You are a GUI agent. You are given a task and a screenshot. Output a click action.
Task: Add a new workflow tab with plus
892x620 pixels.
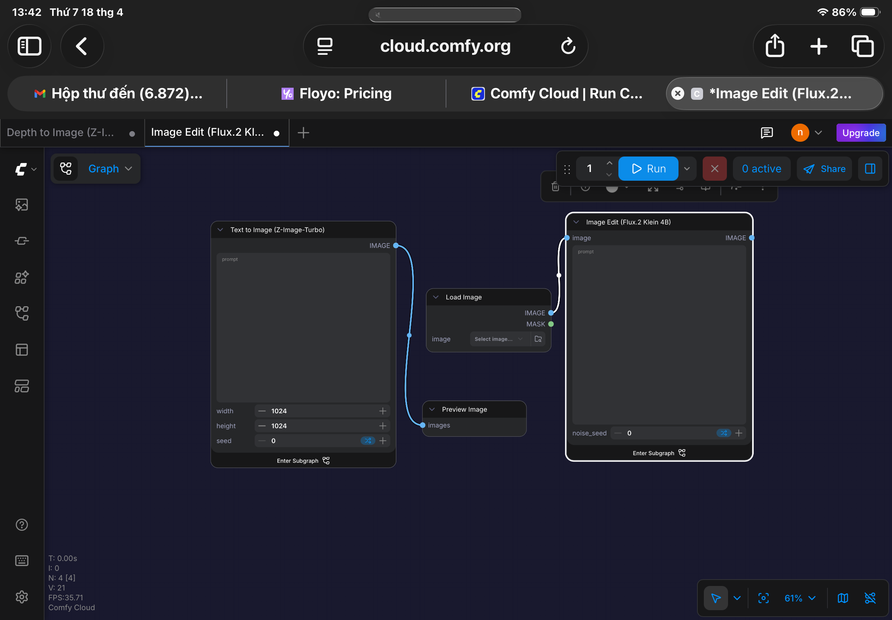[x=303, y=133]
